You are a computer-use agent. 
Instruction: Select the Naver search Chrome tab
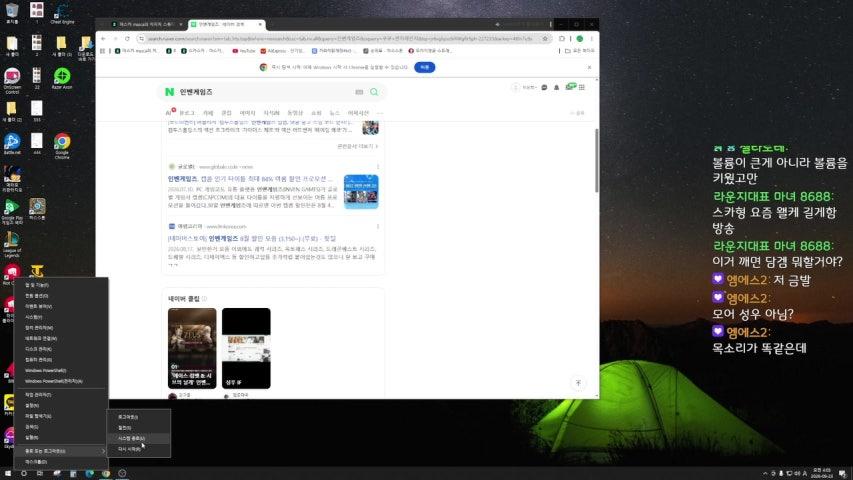coord(226,24)
